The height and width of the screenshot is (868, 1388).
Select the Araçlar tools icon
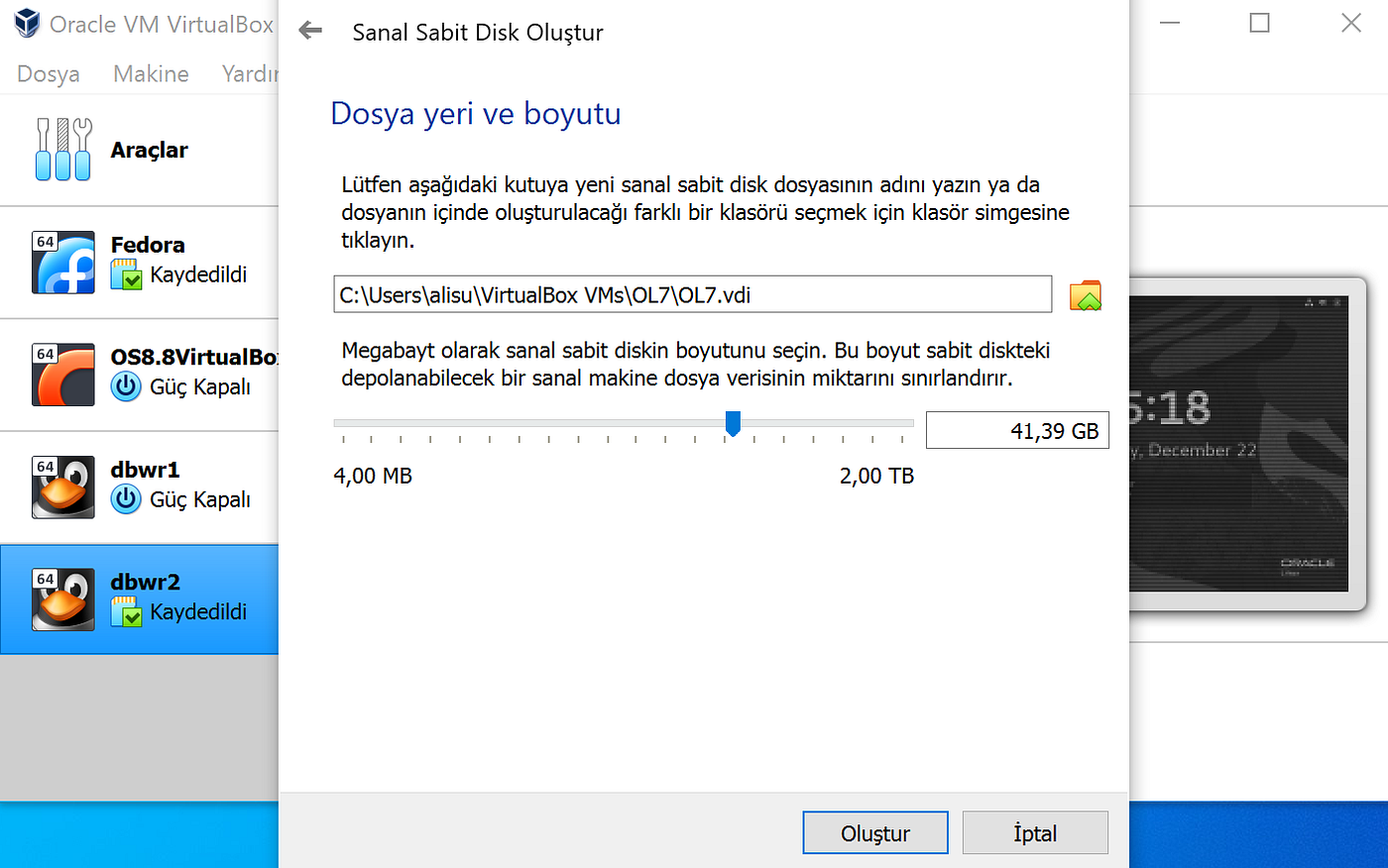63,150
